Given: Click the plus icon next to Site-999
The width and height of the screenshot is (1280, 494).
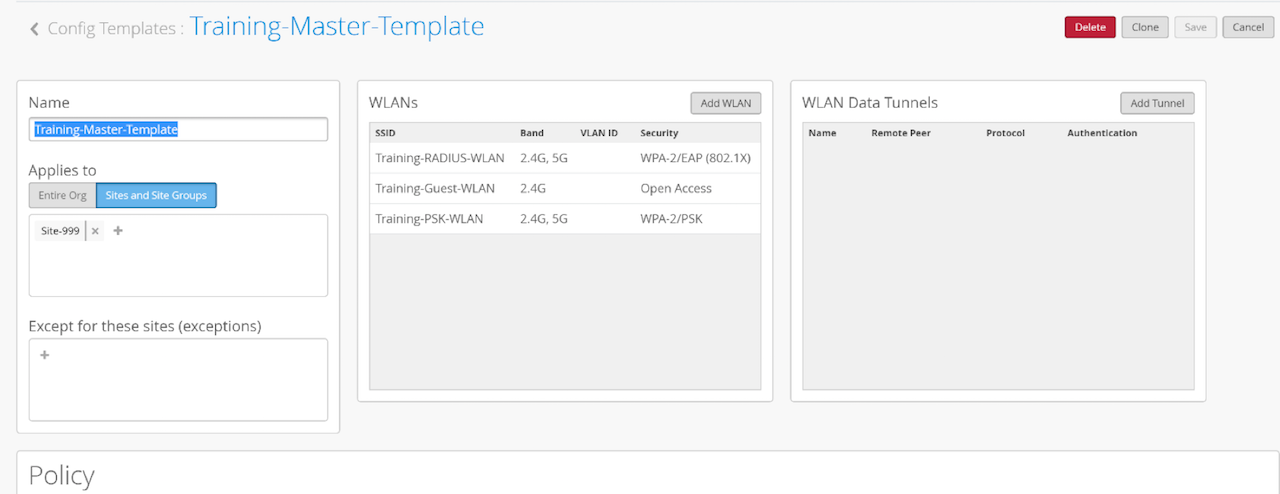Looking at the screenshot, I should point(118,231).
